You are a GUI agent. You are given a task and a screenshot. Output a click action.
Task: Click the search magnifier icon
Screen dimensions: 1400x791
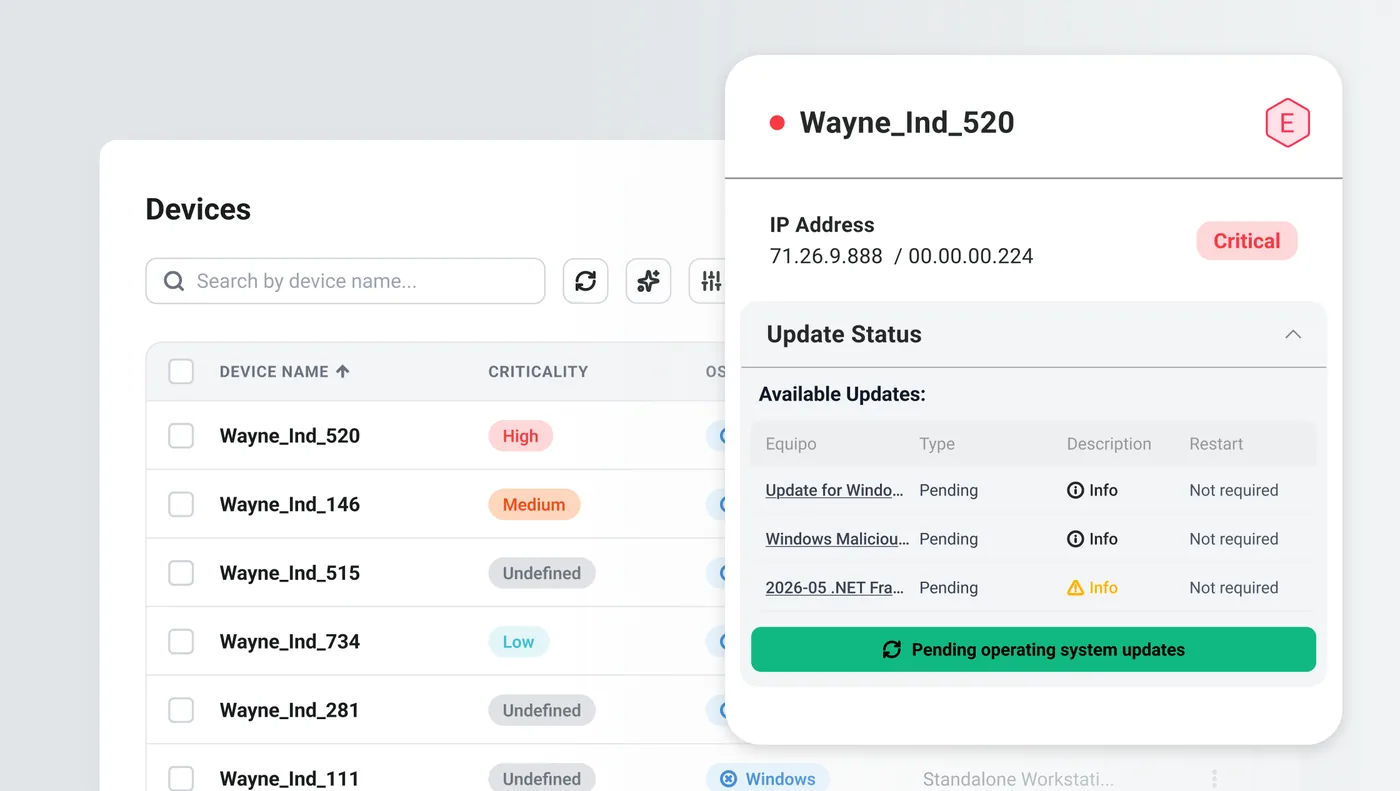(174, 281)
